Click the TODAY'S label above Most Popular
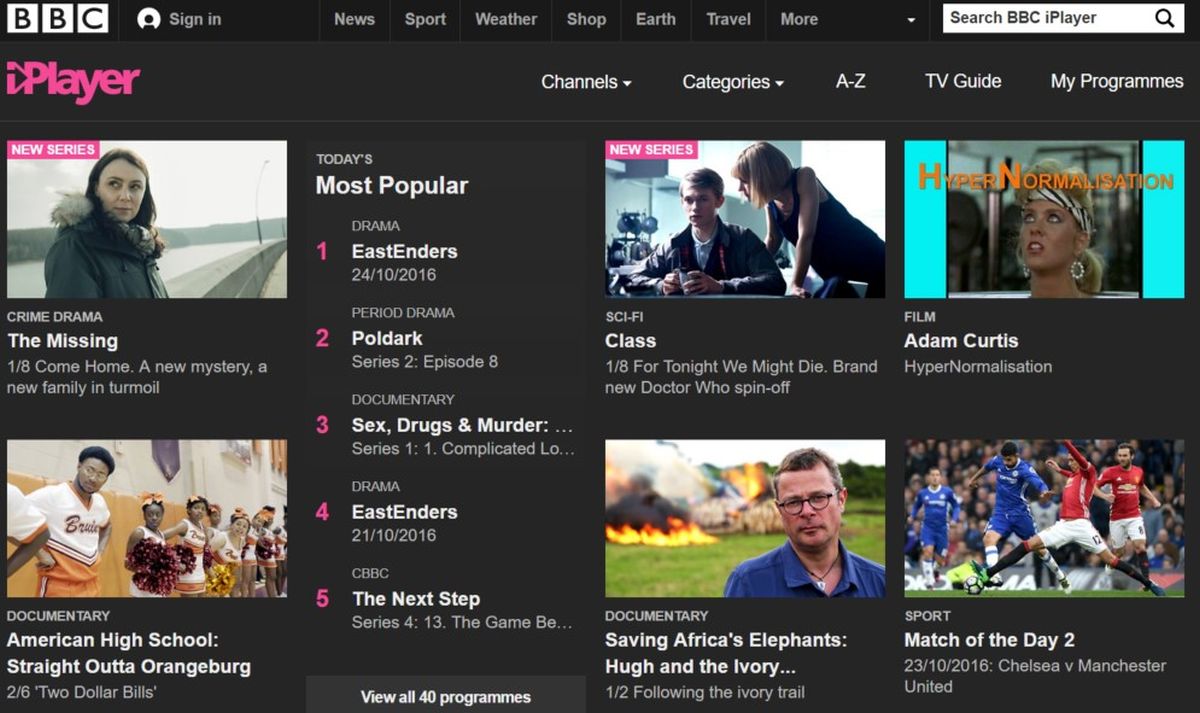The width and height of the screenshot is (1200, 713). pos(344,159)
